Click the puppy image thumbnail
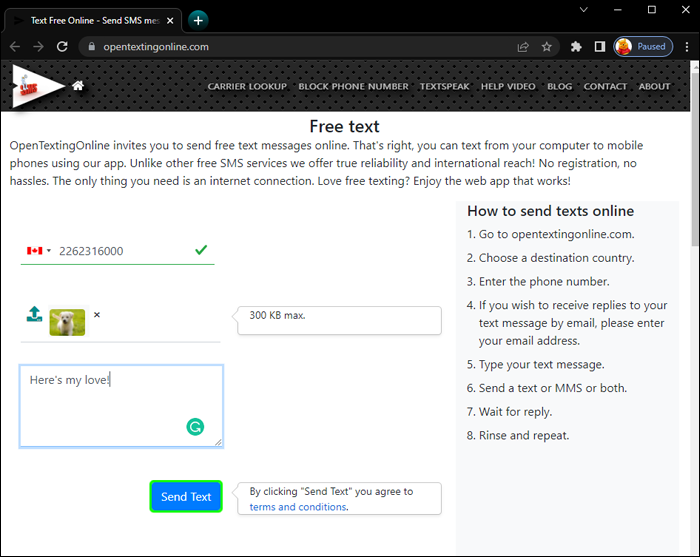The height and width of the screenshot is (557, 700). click(67, 322)
